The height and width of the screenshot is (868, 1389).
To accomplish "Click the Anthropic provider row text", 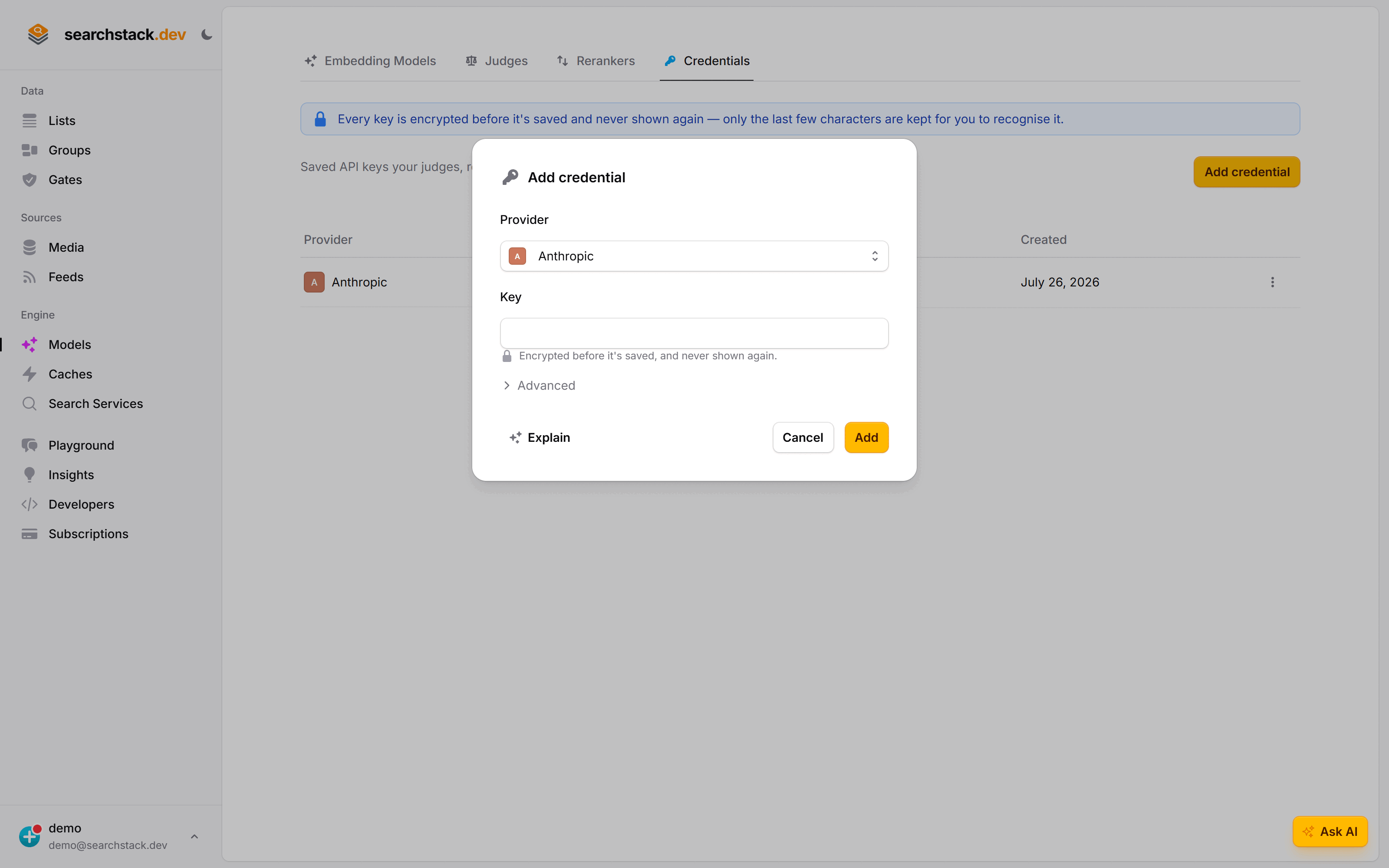I will click(359, 283).
